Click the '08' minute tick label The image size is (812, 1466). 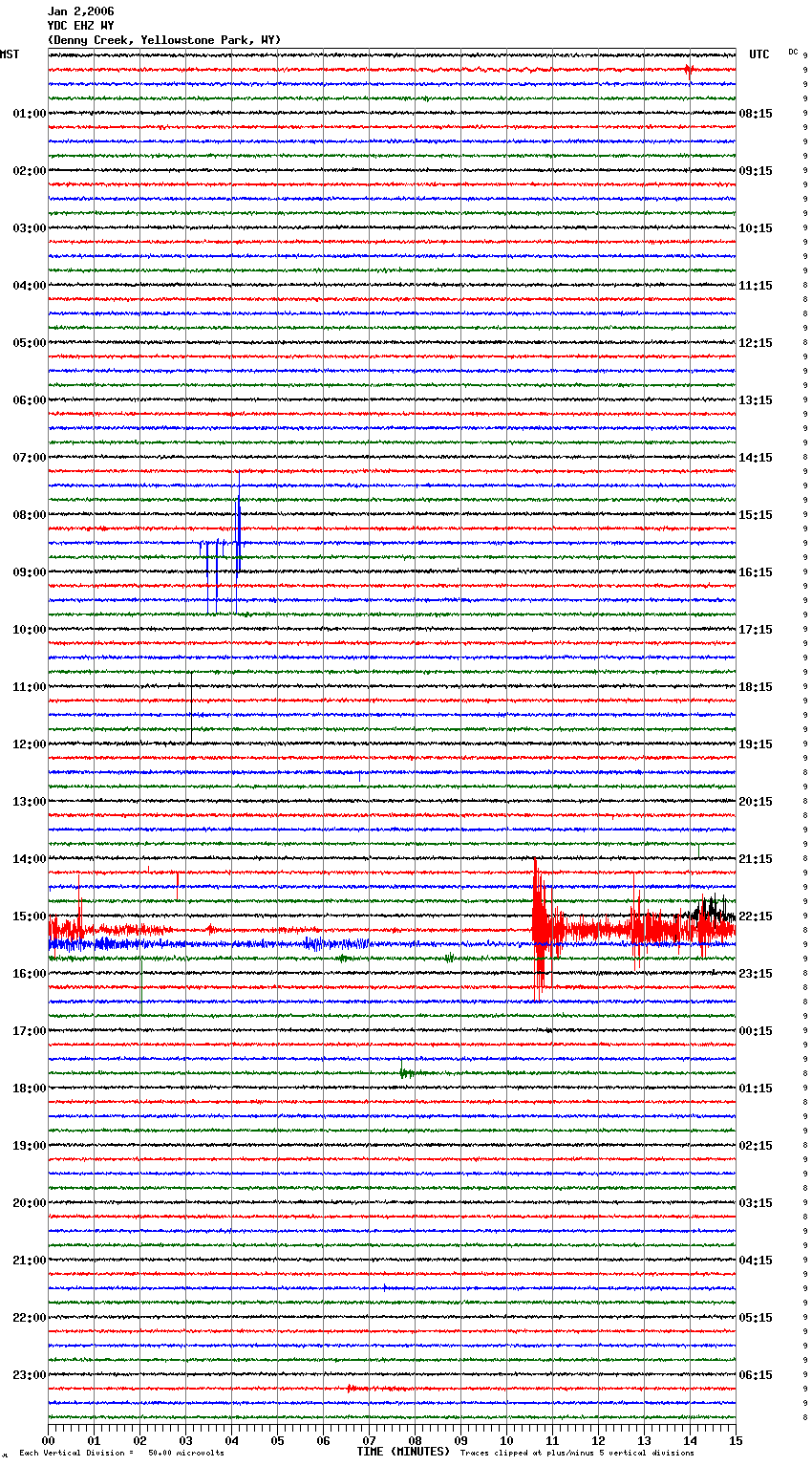point(415,1440)
